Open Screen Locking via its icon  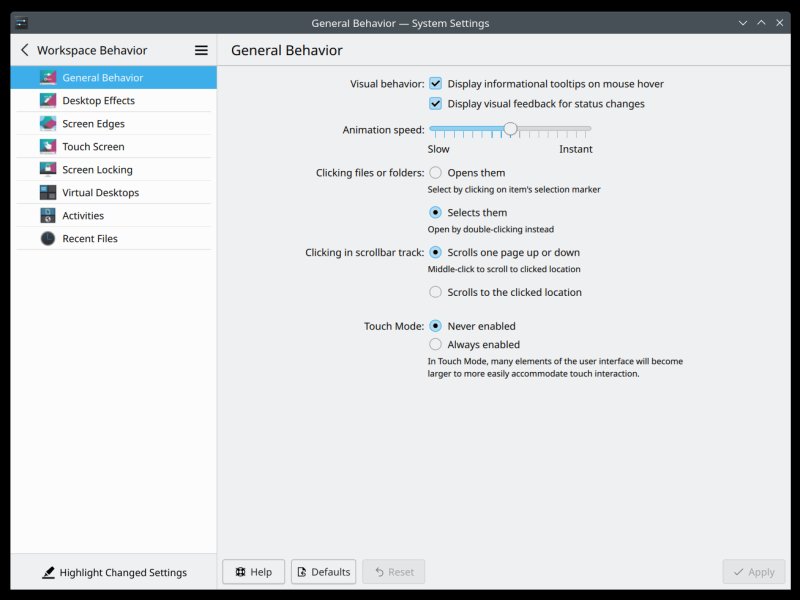pyautogui.click(x=48, y=170)
